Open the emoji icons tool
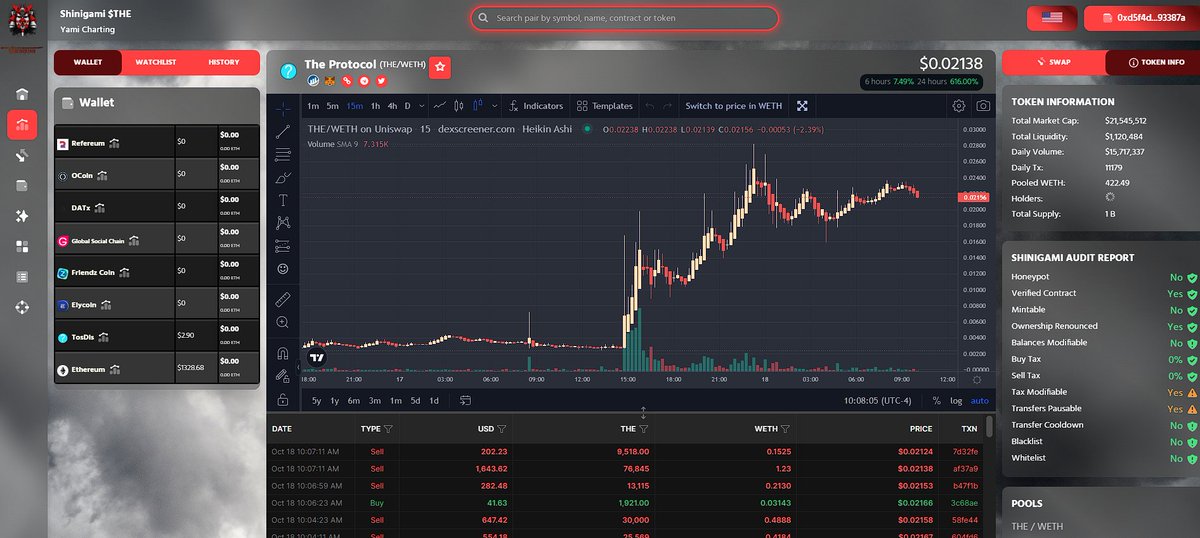 pos(283,269)
